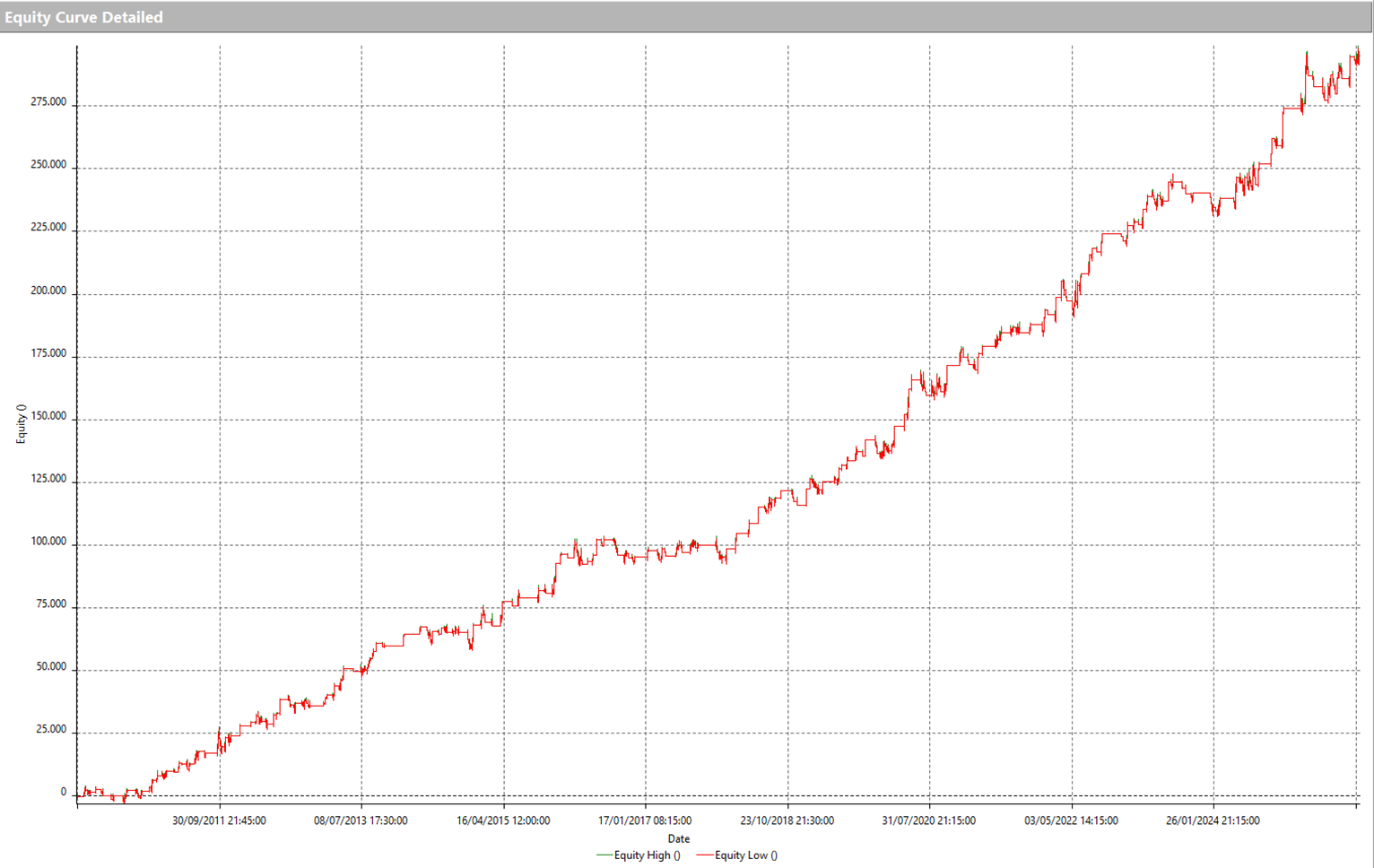Select the 31/07/2020 21:15:00 date label
Viewport: 1374px width, 868px height.
point(928,820)
